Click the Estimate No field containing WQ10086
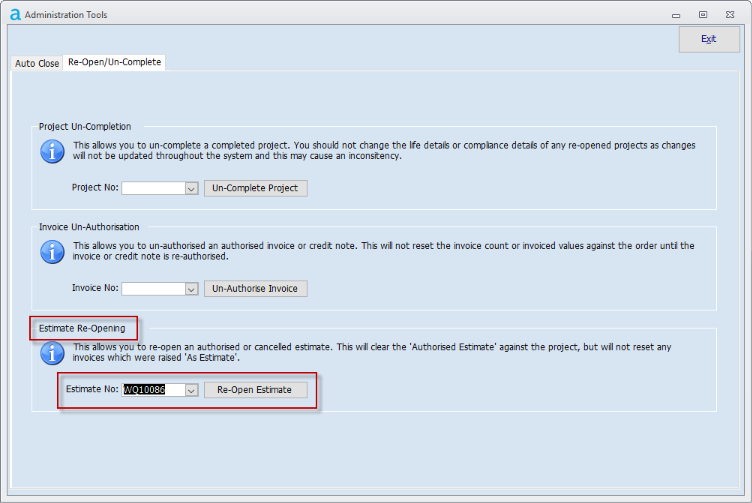The height and width of the screenshot is (503, 752). point(152,390)
